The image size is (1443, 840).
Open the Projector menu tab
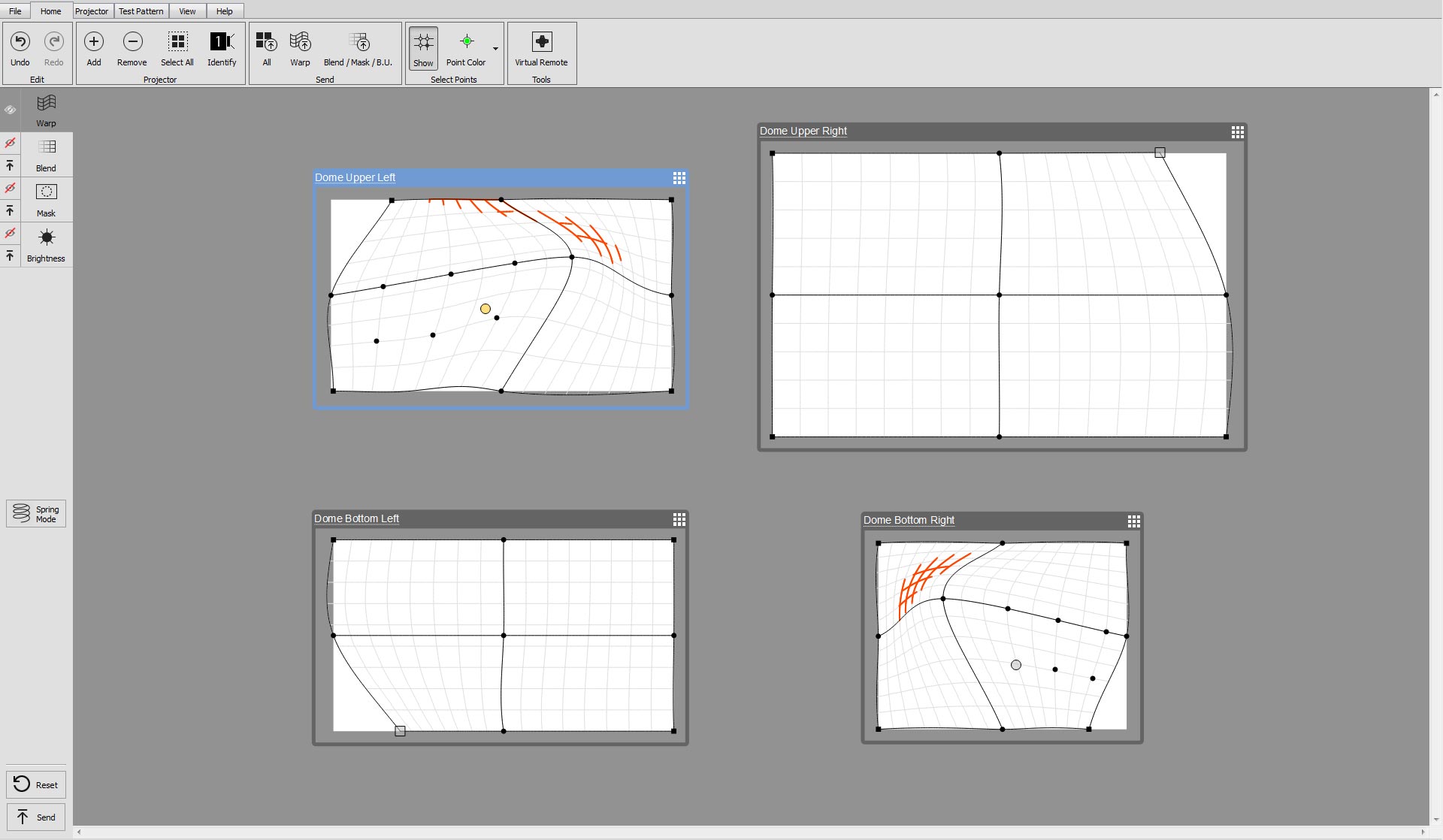point(92,11)
